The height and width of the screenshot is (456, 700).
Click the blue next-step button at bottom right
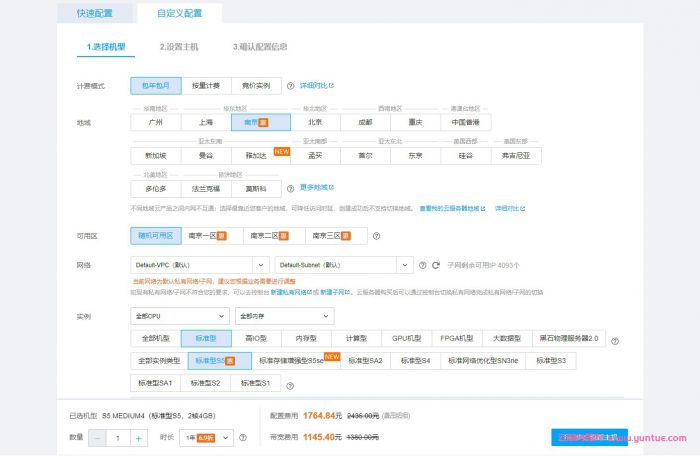[x=588, y=437]
